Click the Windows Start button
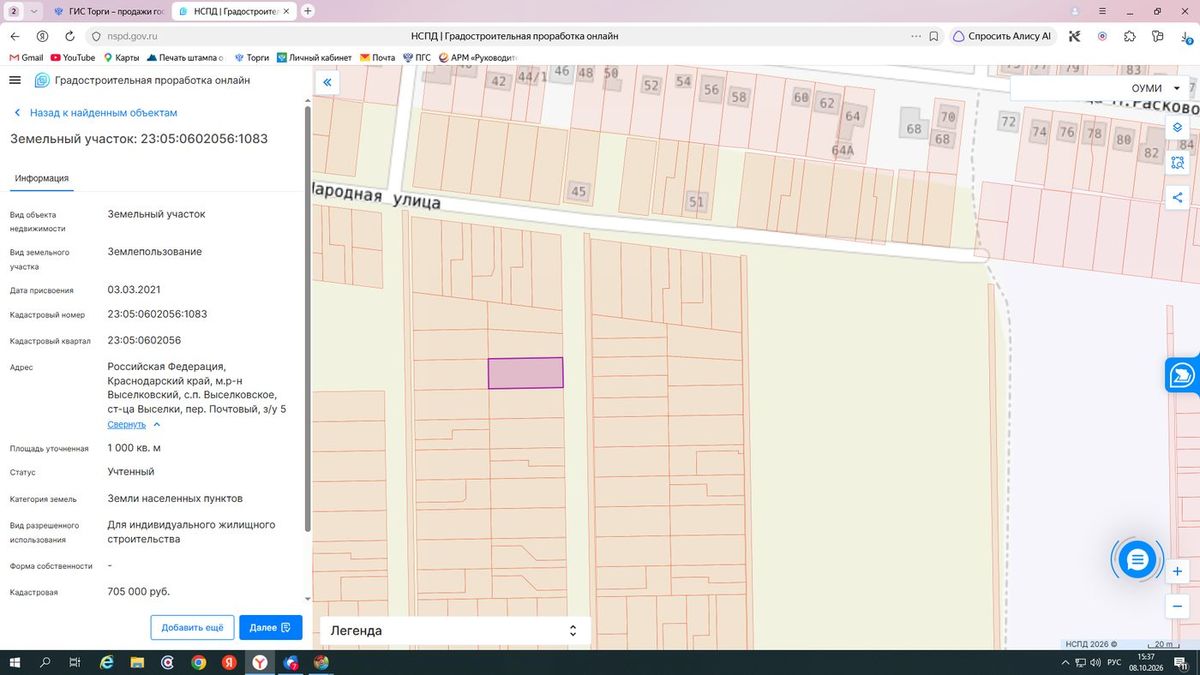 (14, 662)
